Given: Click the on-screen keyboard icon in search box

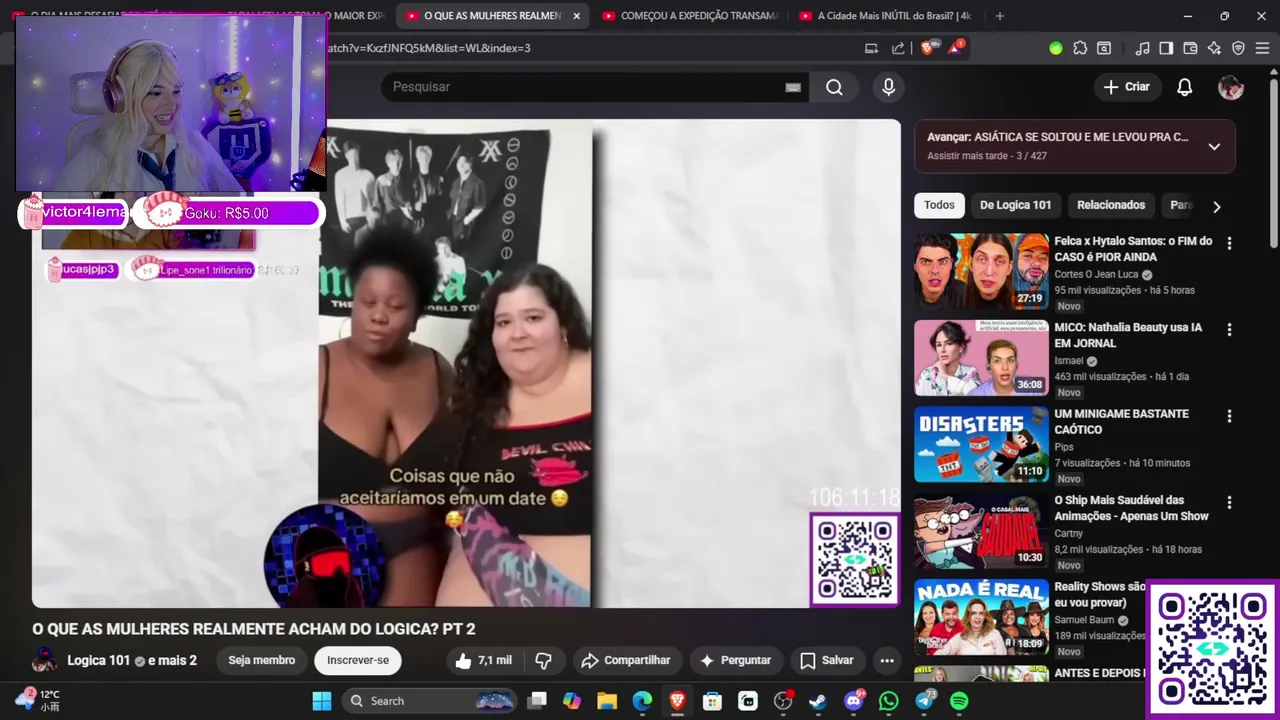Looking at the screenshot, I should (x=793, y=87).
